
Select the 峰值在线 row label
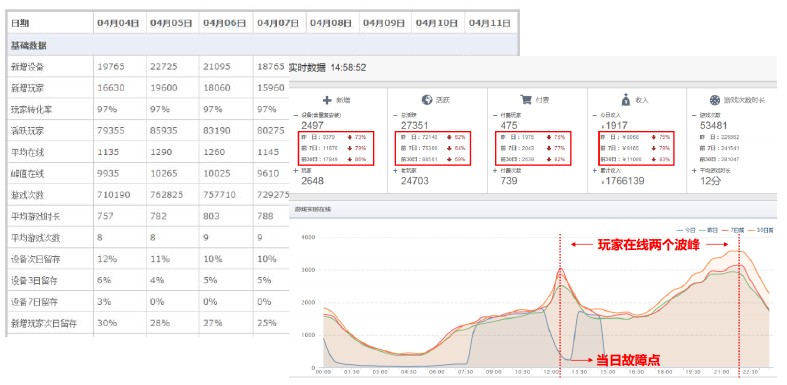pos(28,174)
